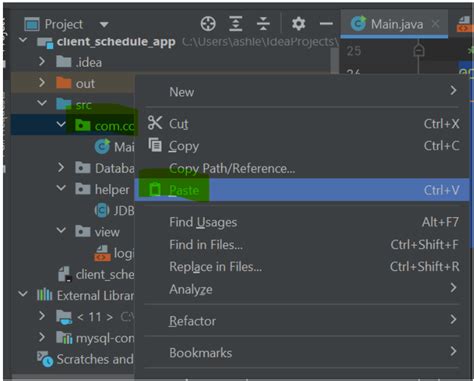Click the gutter lock icon on line 25
The image size is (474, 381).
(419, 51)
